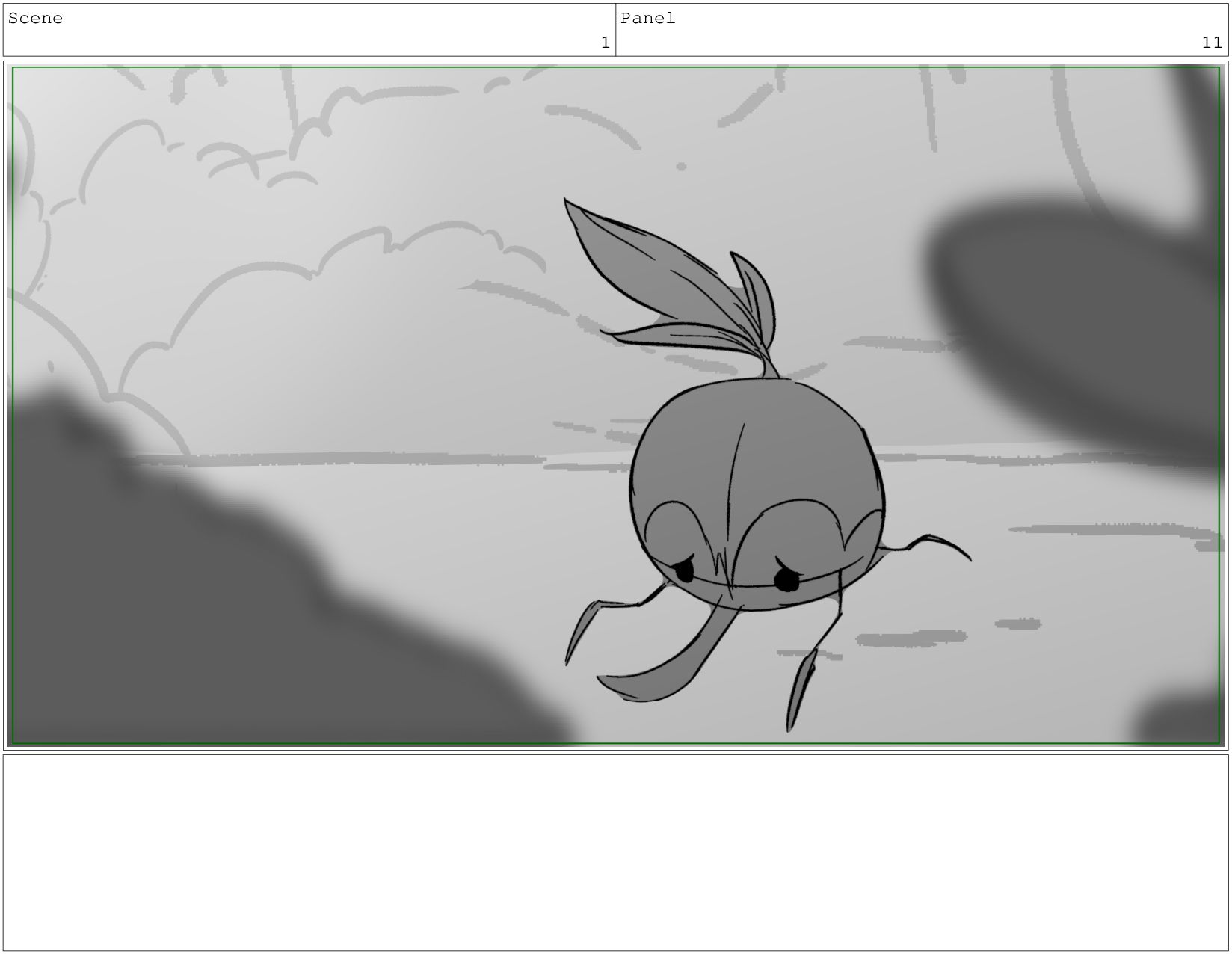Select the scene number 1

606,43
